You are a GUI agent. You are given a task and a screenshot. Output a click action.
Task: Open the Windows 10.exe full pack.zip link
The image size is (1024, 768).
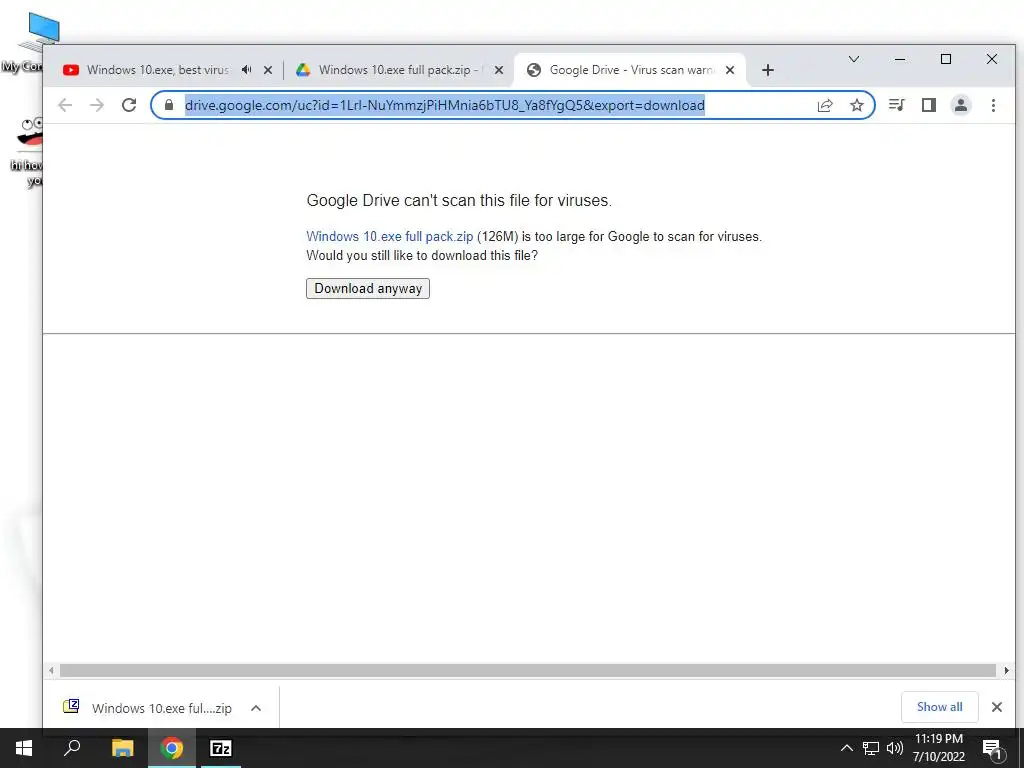(390, 236)
